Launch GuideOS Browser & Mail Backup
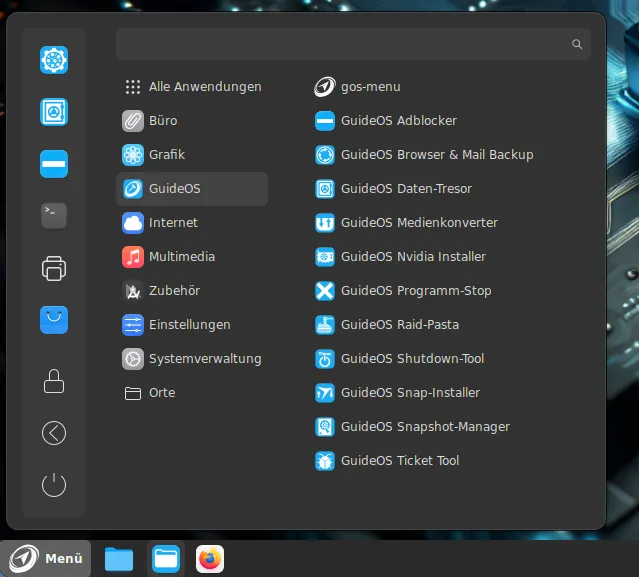 click(x=436, y=155)
